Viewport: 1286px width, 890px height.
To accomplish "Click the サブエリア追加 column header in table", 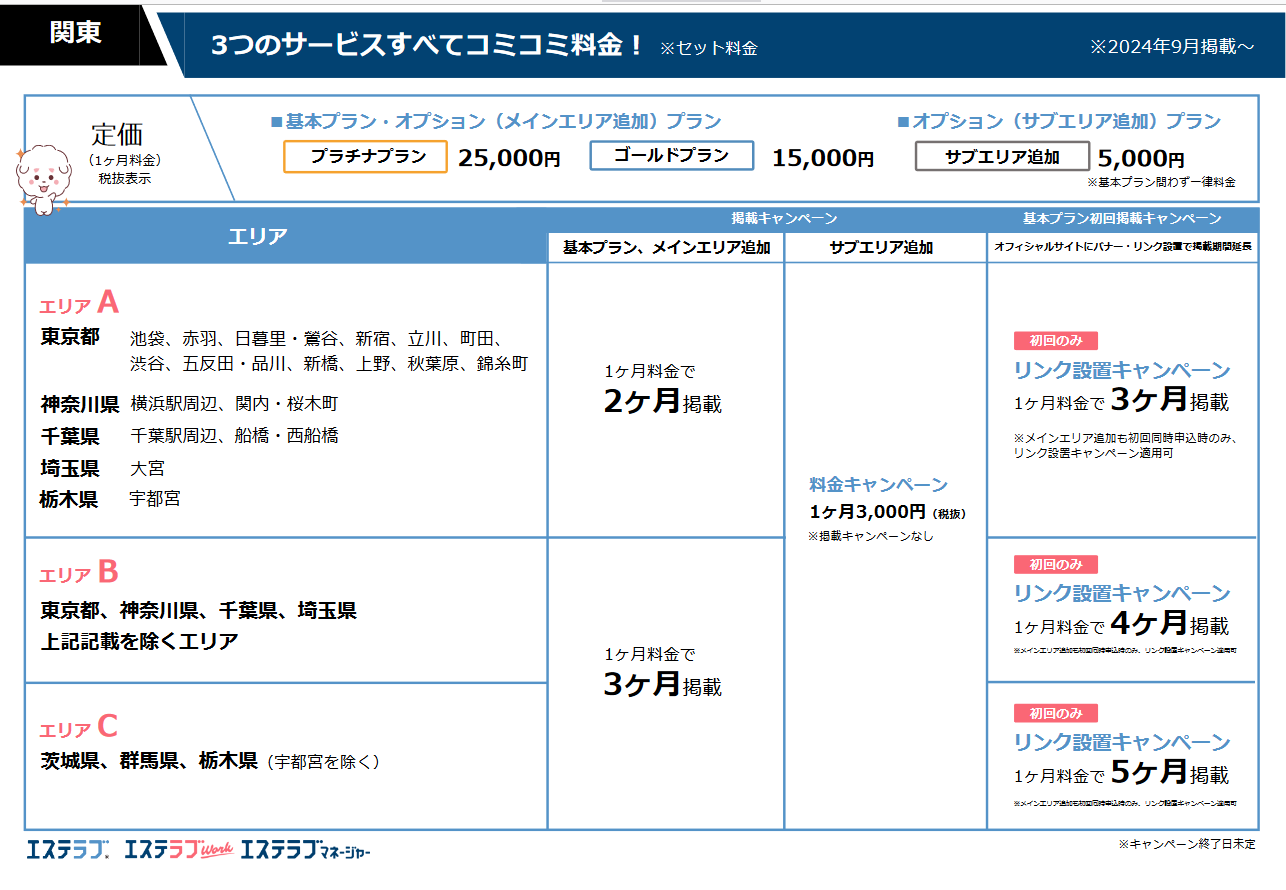I will click(881, 248).
